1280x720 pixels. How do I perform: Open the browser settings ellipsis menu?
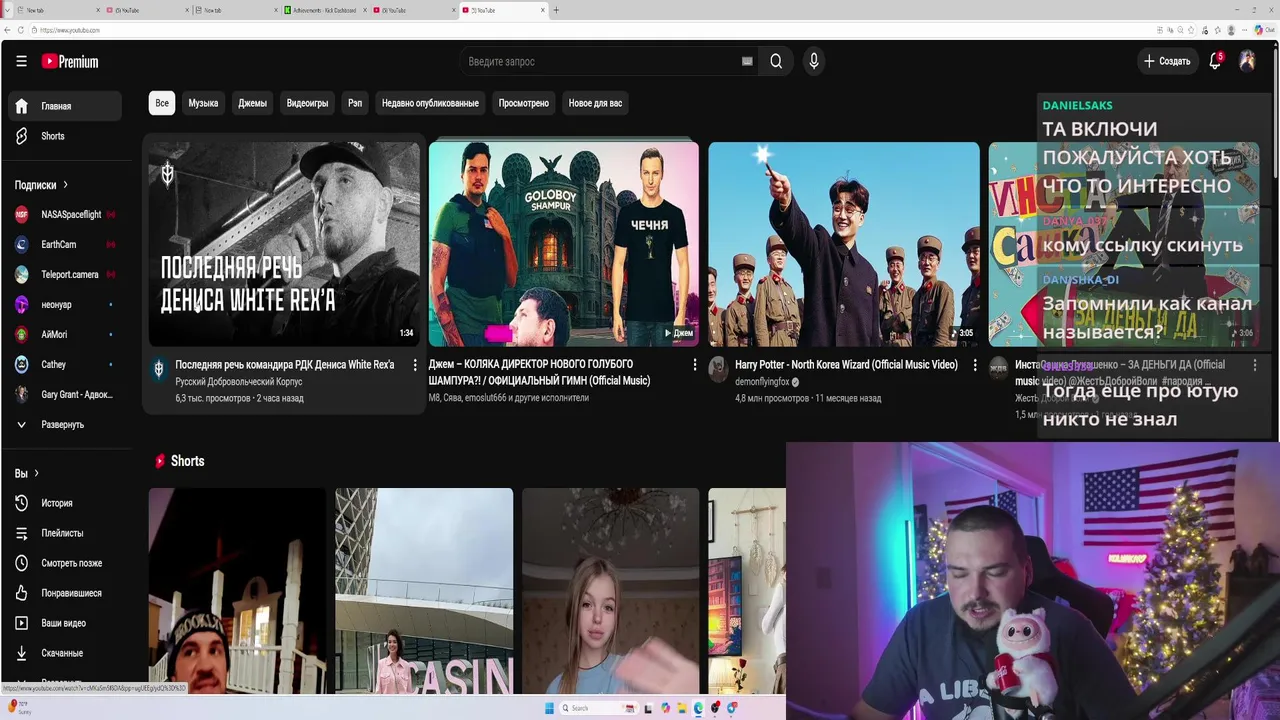1245,30
